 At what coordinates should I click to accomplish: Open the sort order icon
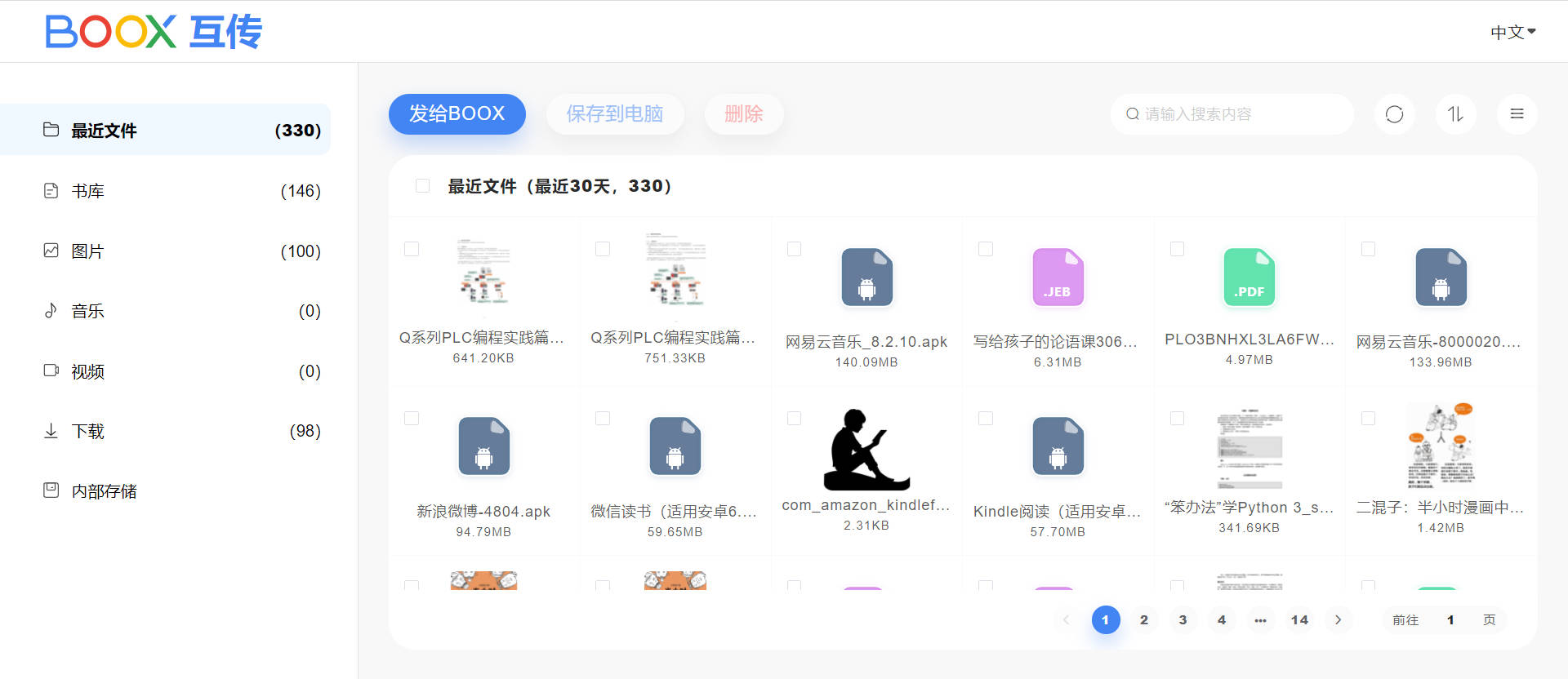tap(1455, 114)
